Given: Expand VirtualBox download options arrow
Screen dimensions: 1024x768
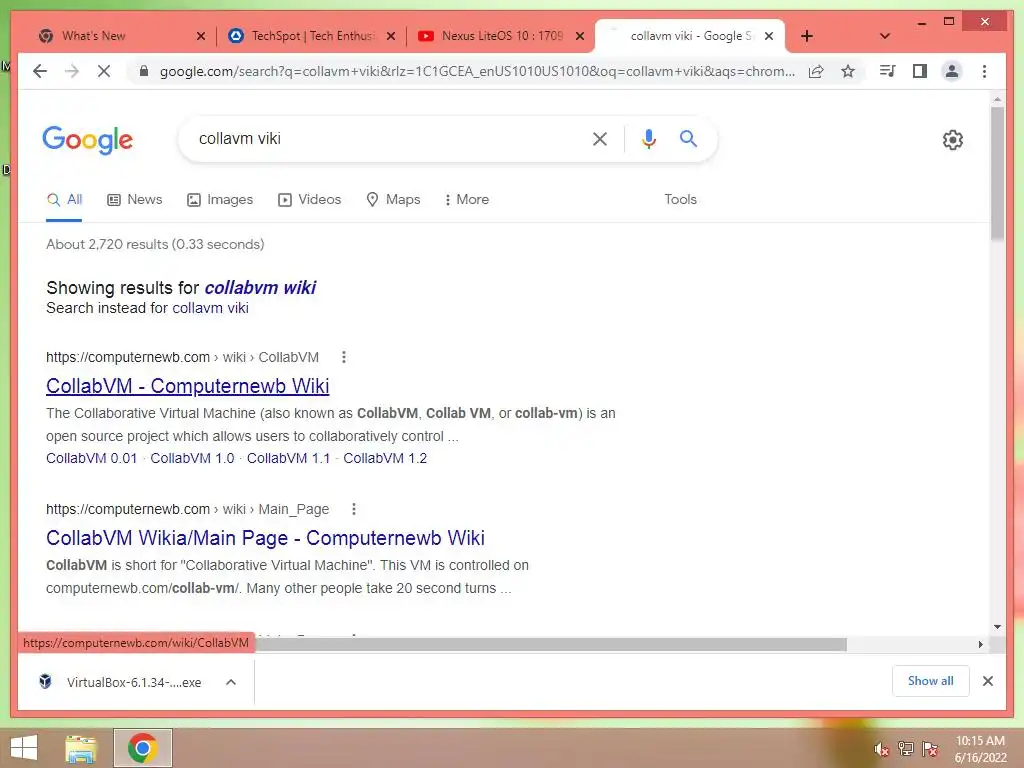Looking at the screenshot, I should click(231, 682).
